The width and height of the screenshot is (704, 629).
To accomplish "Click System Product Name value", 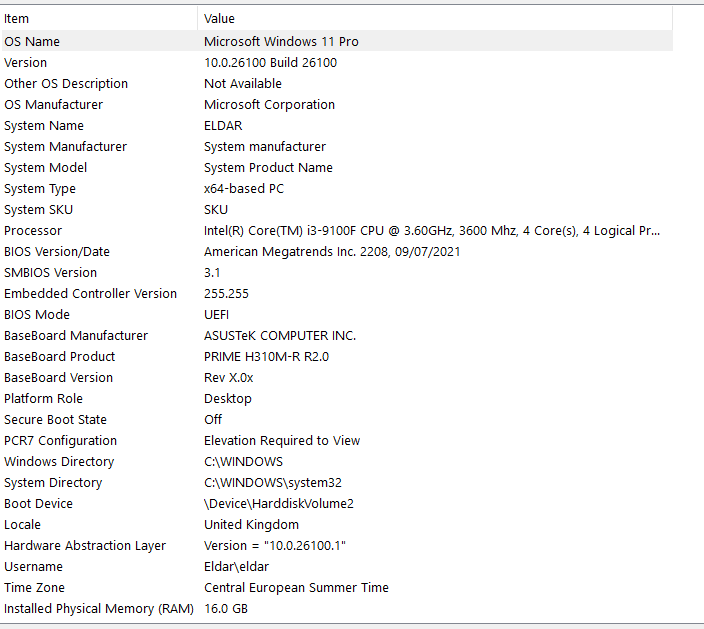I will tap(268, 167).
